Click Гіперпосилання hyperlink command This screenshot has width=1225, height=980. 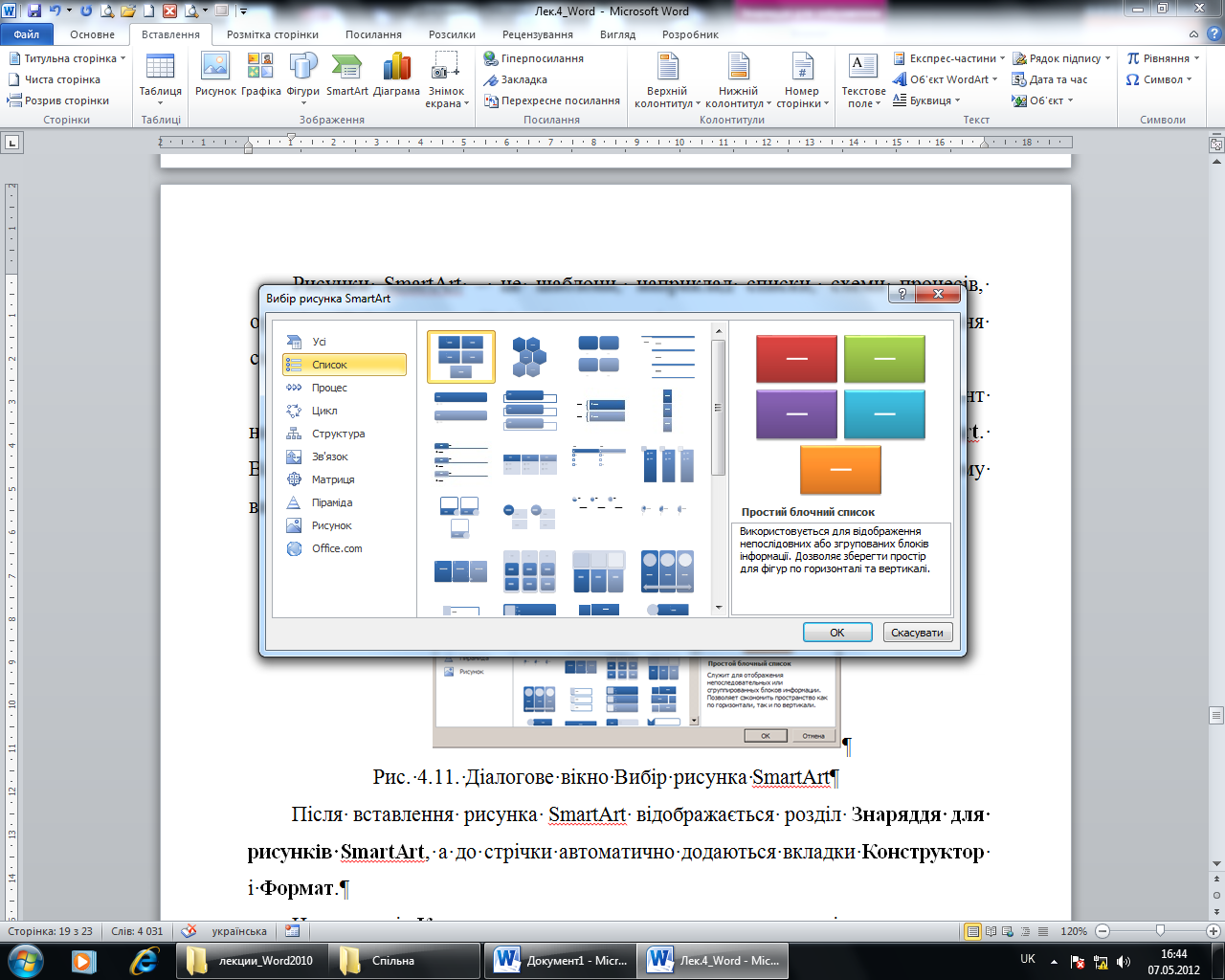point(534,58)
